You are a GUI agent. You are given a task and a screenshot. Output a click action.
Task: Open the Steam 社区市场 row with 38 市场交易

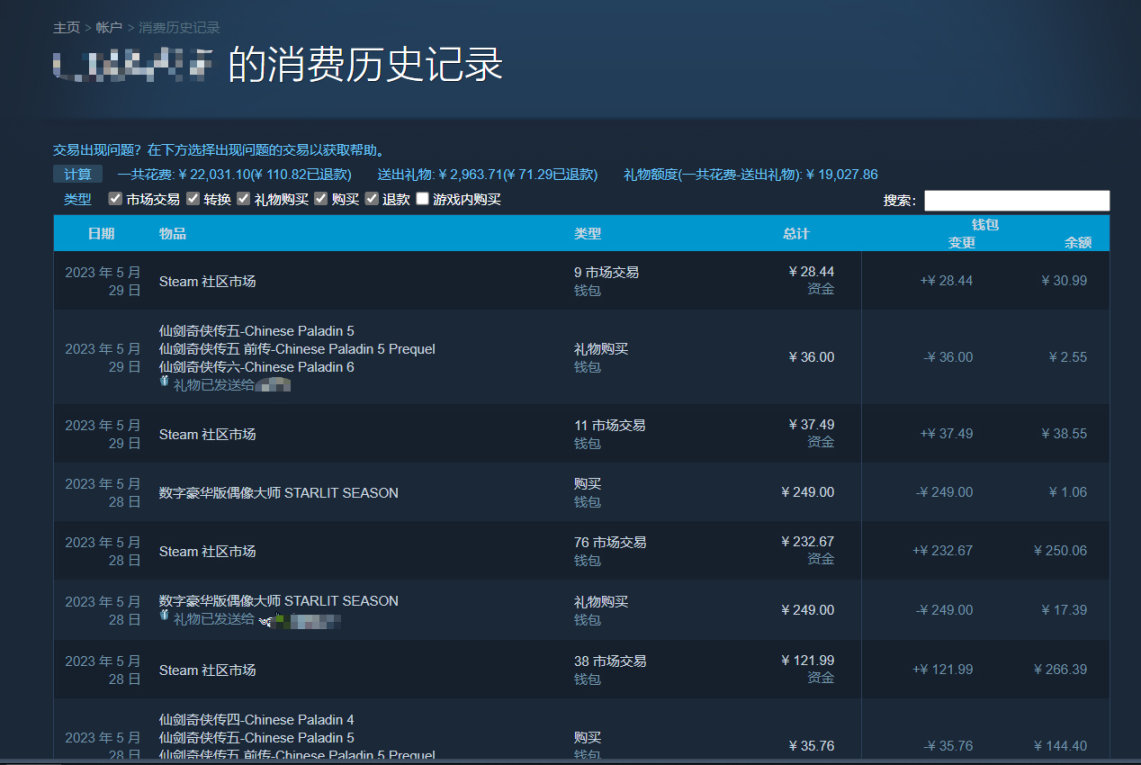point(581,670)
